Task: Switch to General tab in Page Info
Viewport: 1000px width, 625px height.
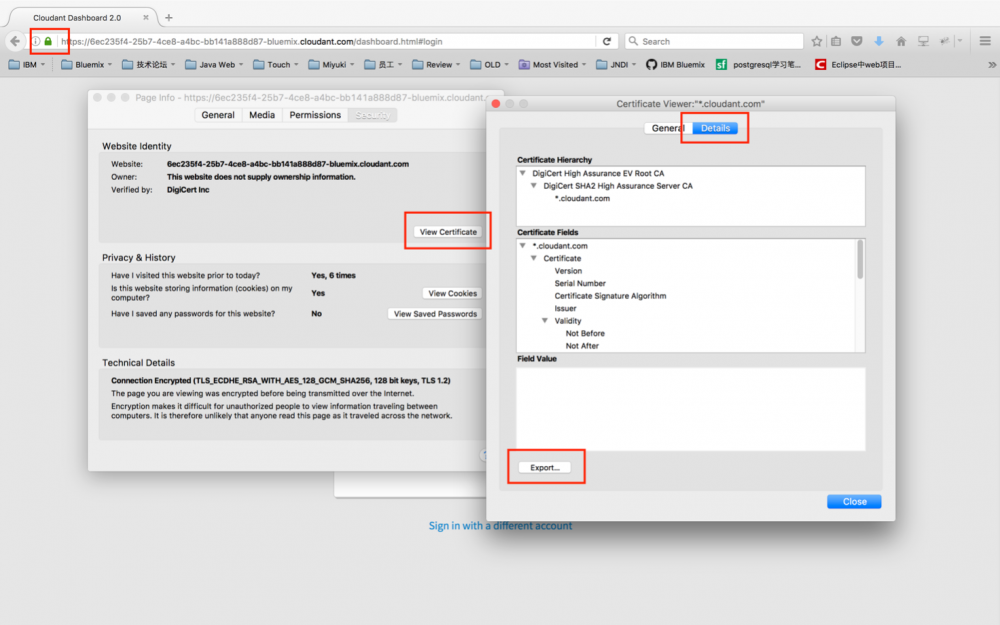Action: pyautogui.click(x=218, y=115)
